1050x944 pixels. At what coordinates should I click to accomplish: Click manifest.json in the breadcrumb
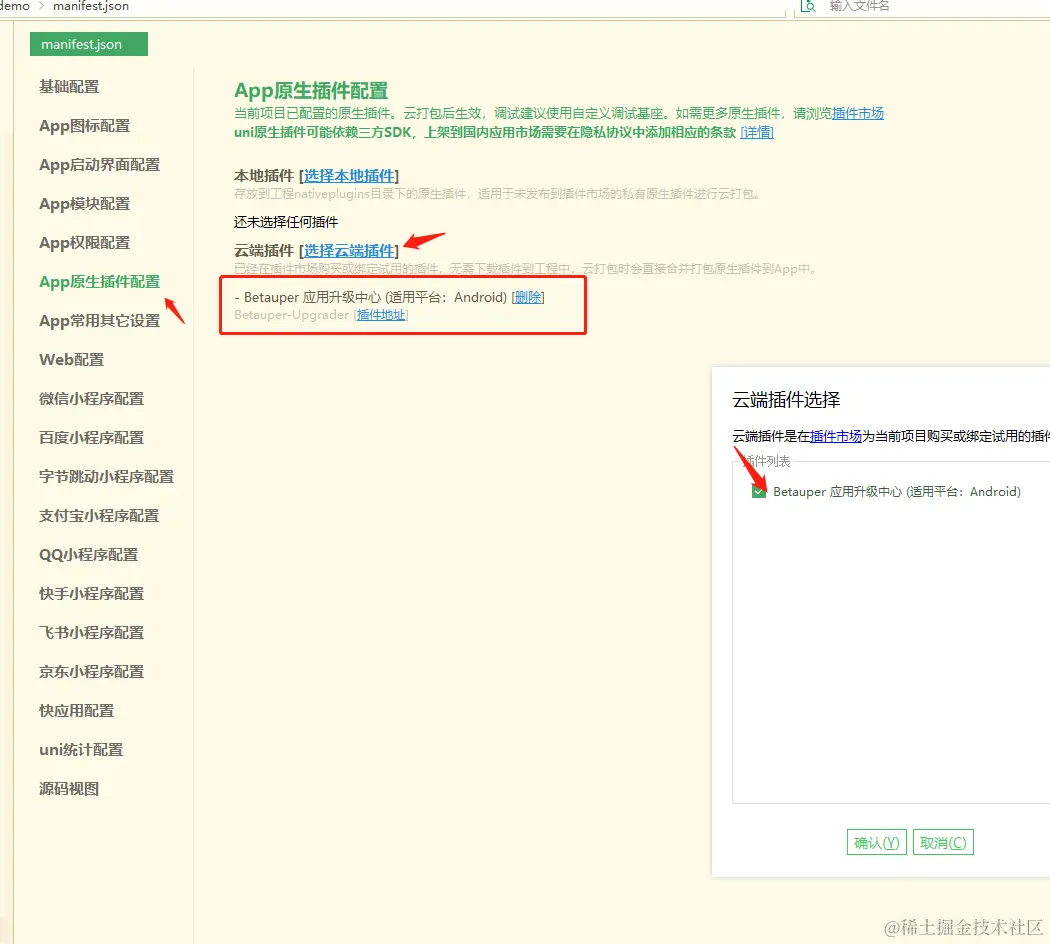[x=91, y=6]
